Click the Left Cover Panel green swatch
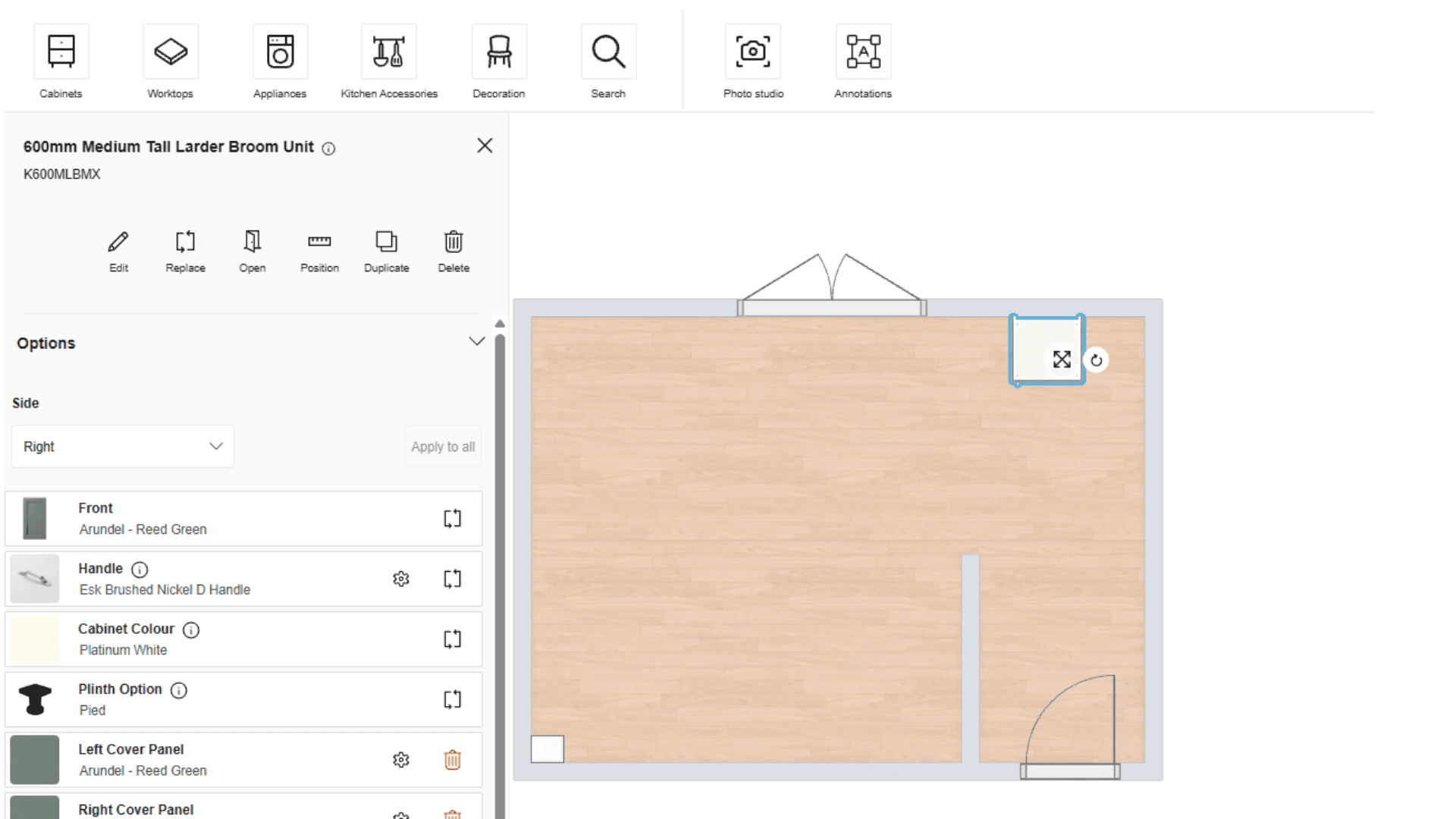This screenshot has width=1456, height=819. click(x=35, y=760)
